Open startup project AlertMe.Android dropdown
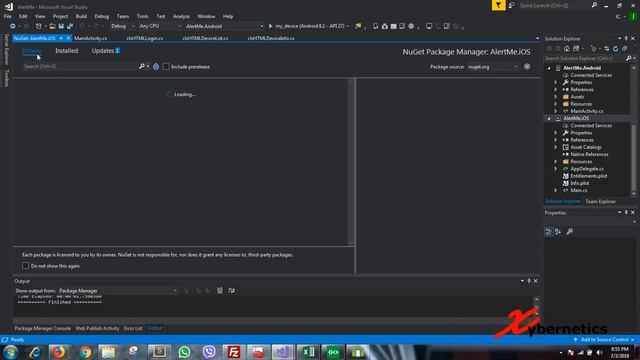 coord(224,26)
